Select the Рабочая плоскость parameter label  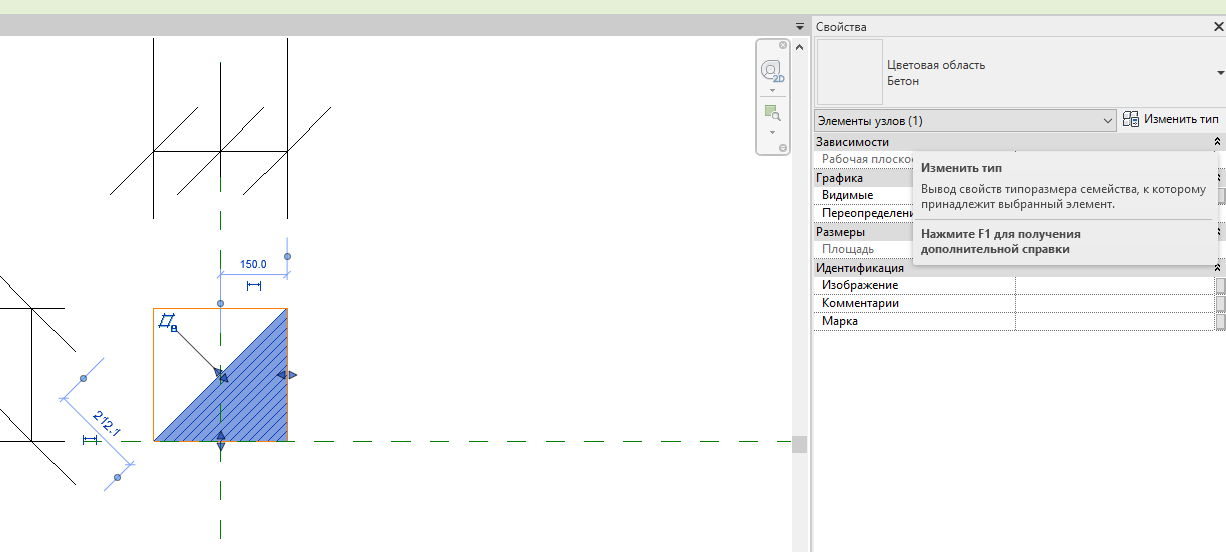click(x=866, y=159)
